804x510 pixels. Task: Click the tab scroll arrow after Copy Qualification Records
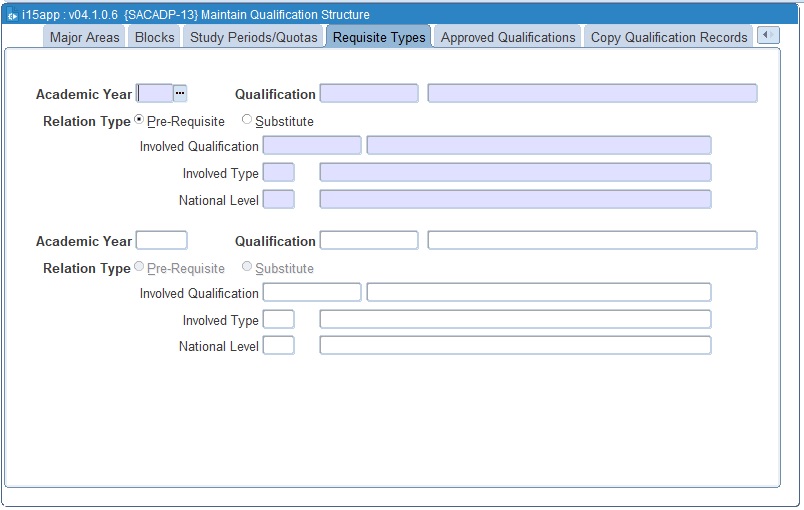tap(767, 35)
